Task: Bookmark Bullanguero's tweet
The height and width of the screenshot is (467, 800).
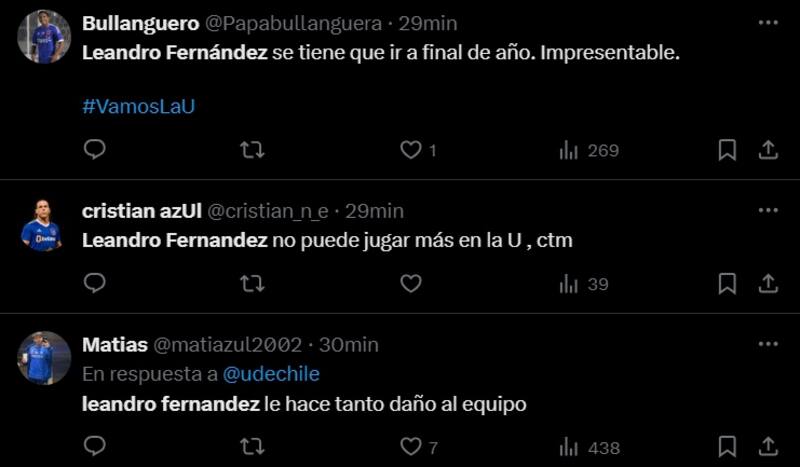Action: [x=727, y=150]
